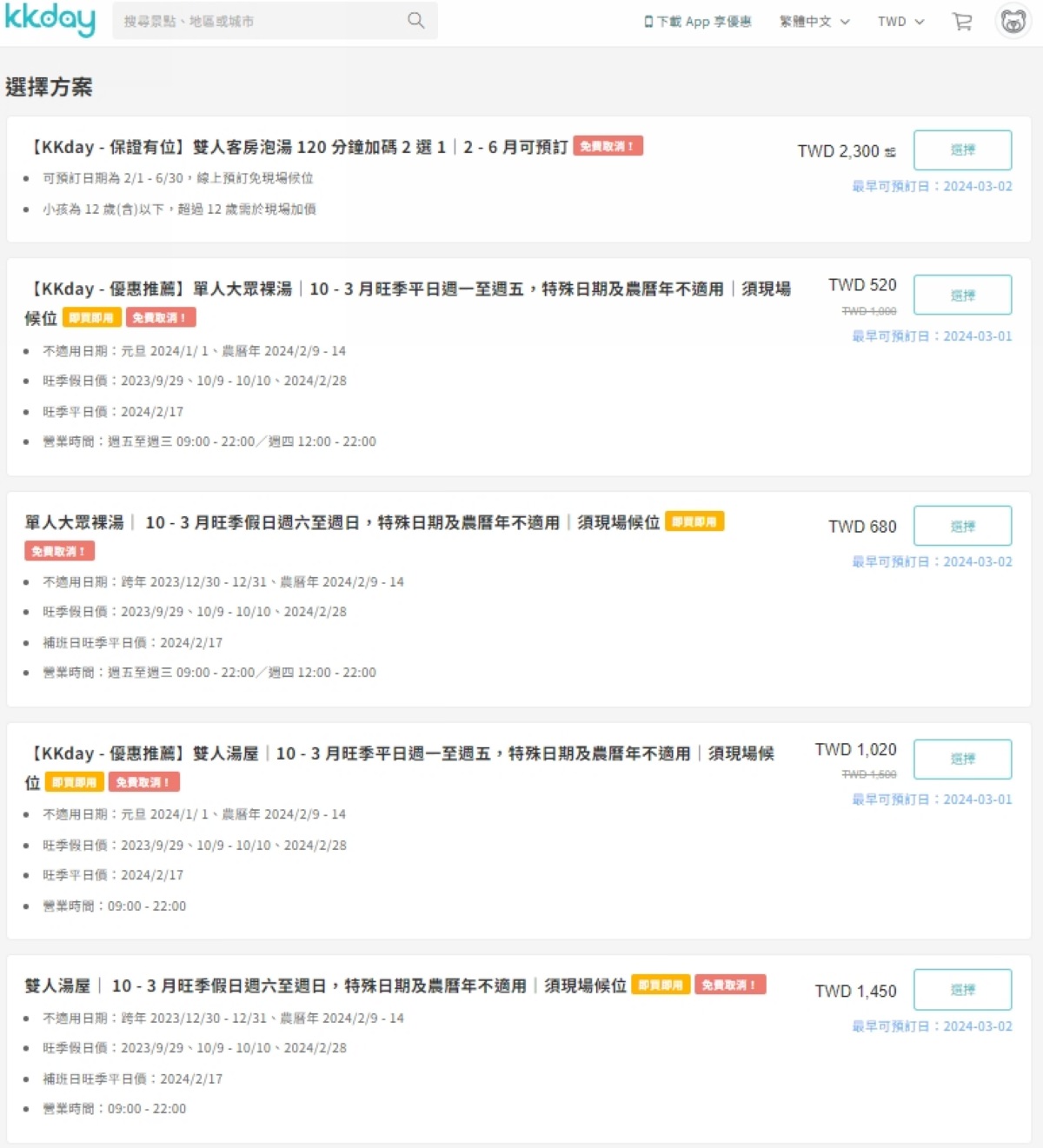Click the KKday logo
Viewport: 1043px width, 1148px height.
pyautogui.click(x=50, y=20)
